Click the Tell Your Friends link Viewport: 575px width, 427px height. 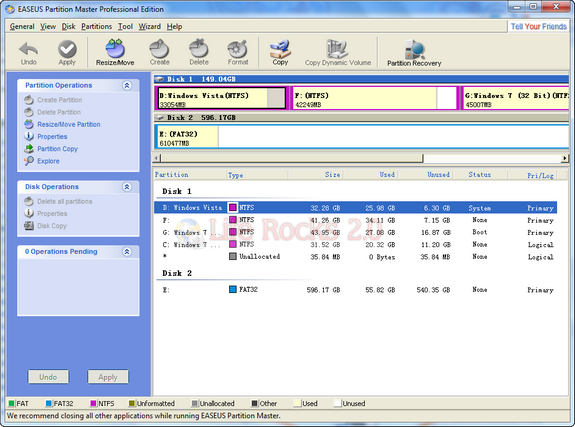click(539, 26)
